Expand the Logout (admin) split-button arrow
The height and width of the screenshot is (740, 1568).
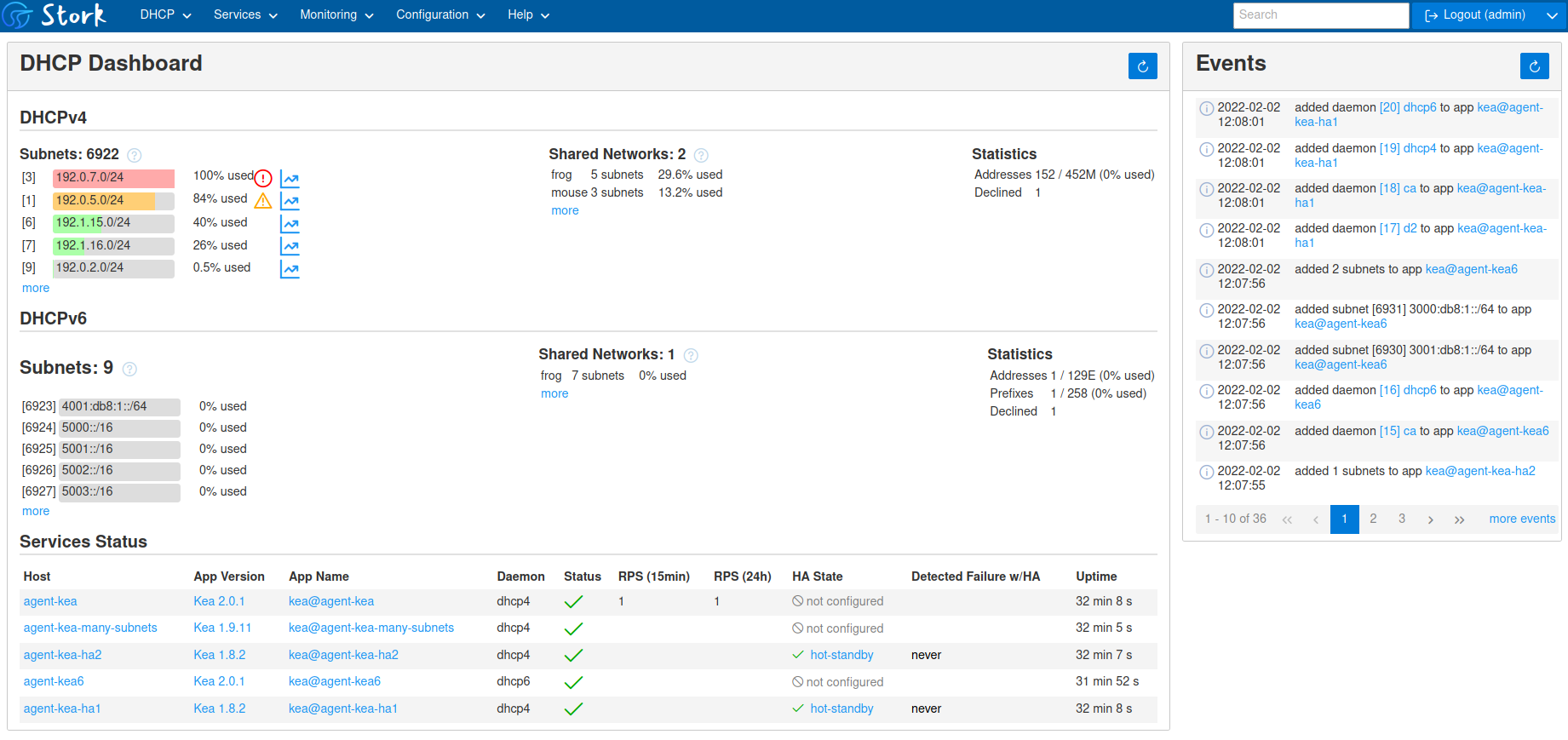coord(1552,14)
